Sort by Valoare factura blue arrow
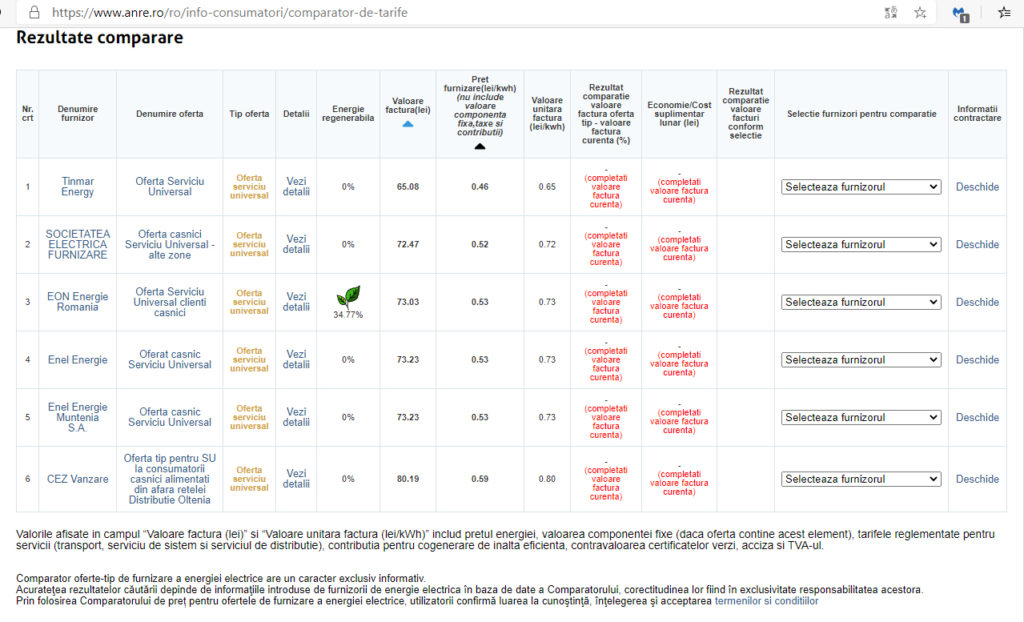 [408, 124]
